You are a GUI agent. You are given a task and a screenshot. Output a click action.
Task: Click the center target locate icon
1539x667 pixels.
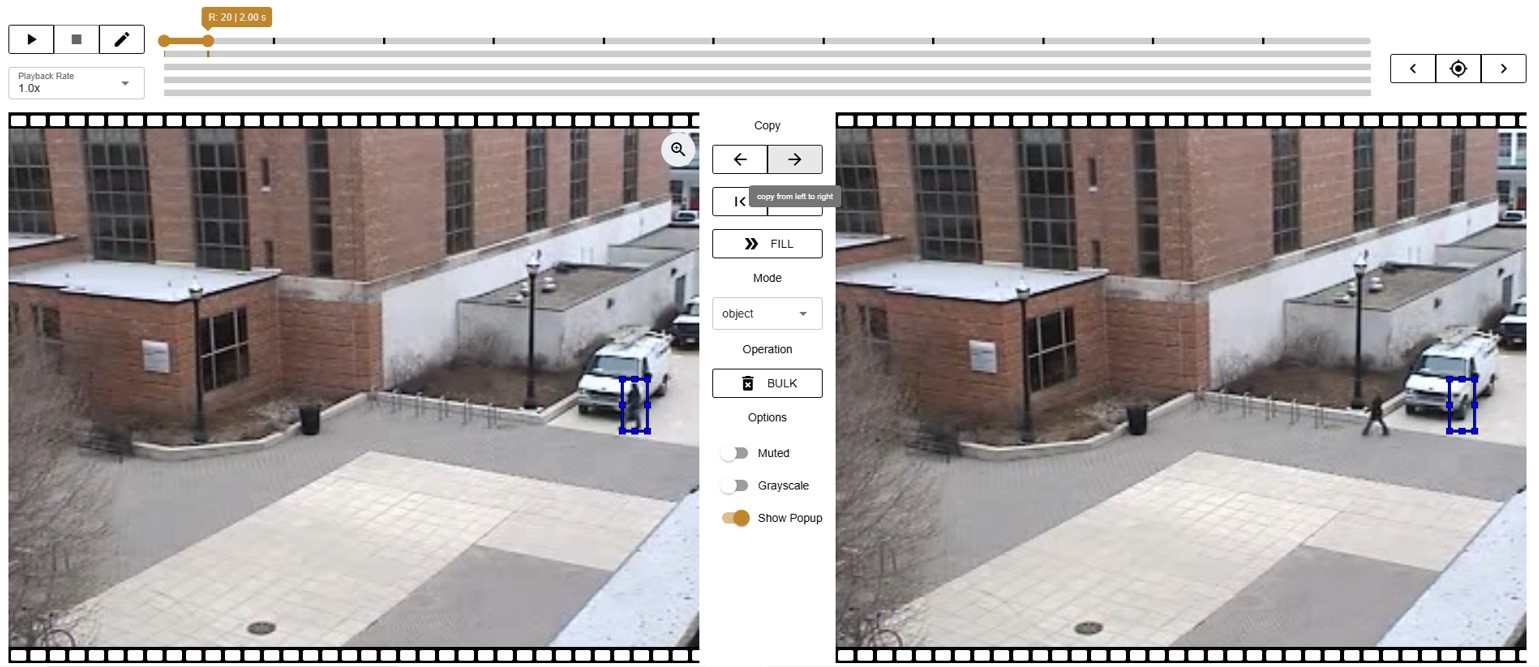1458,68
